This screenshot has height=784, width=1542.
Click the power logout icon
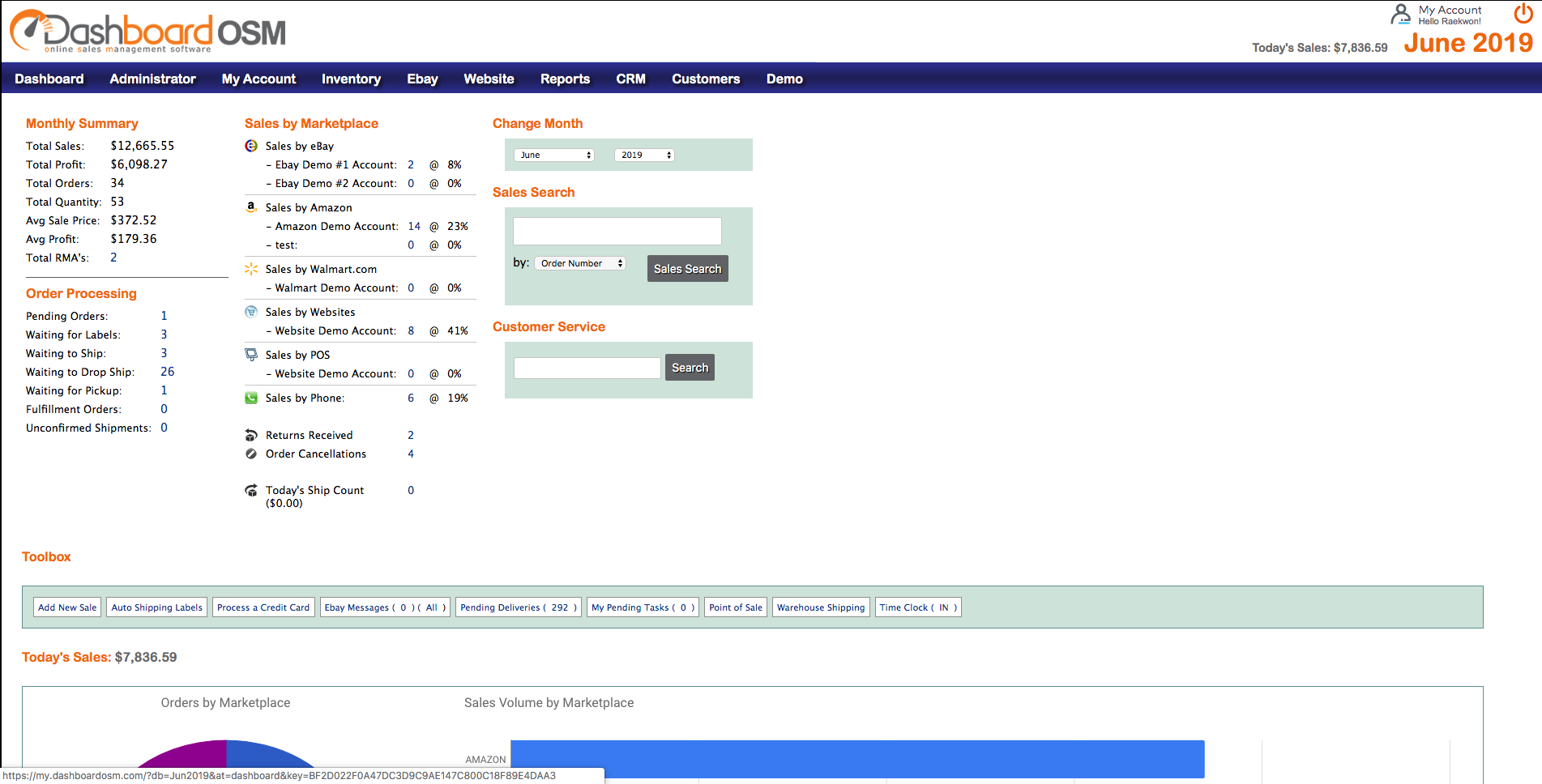pos(1523,14)
